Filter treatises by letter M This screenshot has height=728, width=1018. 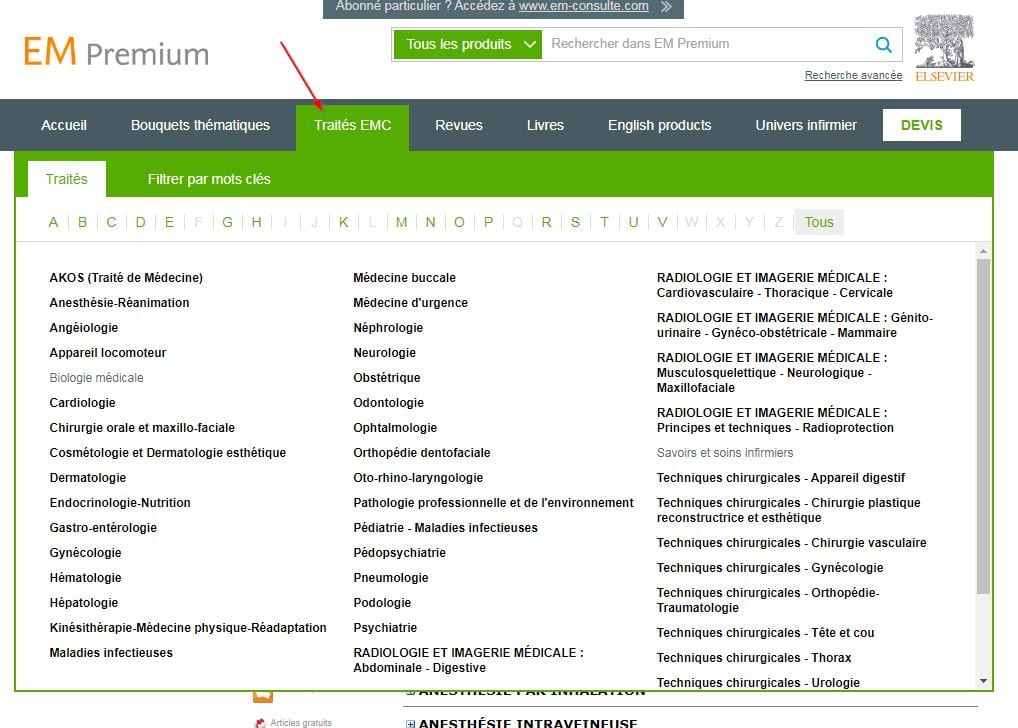[401, 222]
